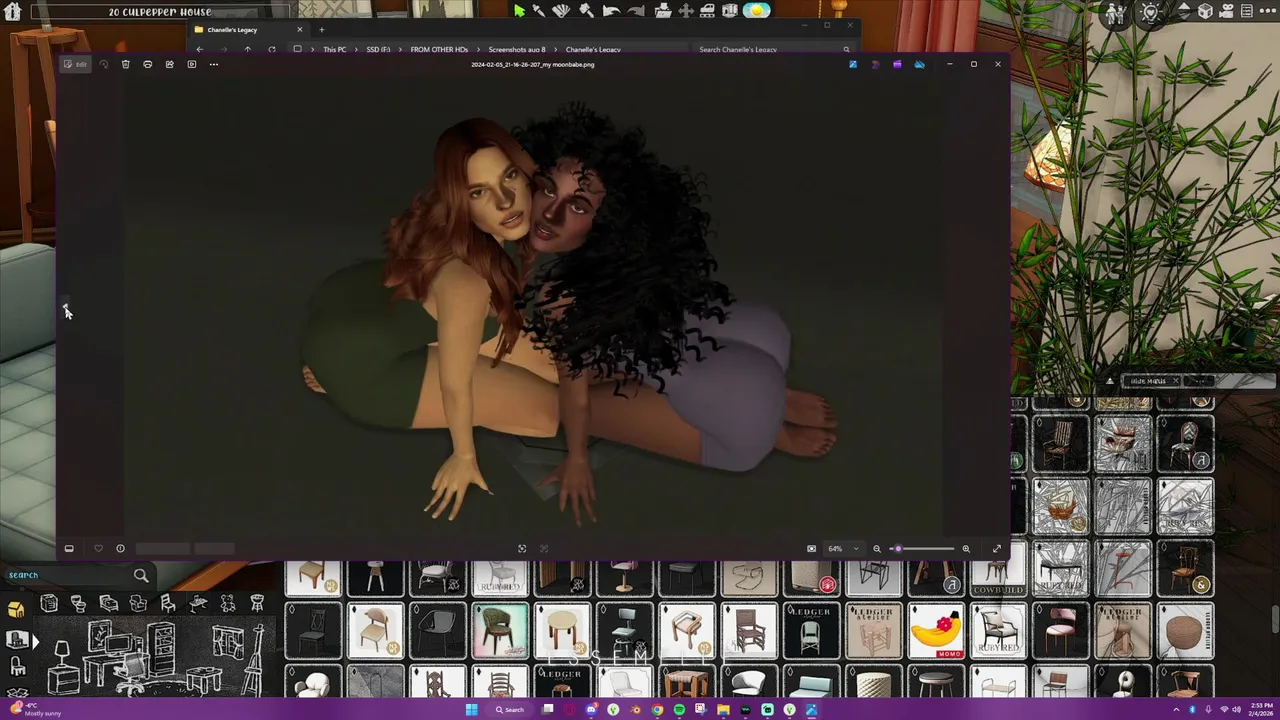
Task: Click the fullscreen expand icon in photo viewer
Action: pos(996,548)
